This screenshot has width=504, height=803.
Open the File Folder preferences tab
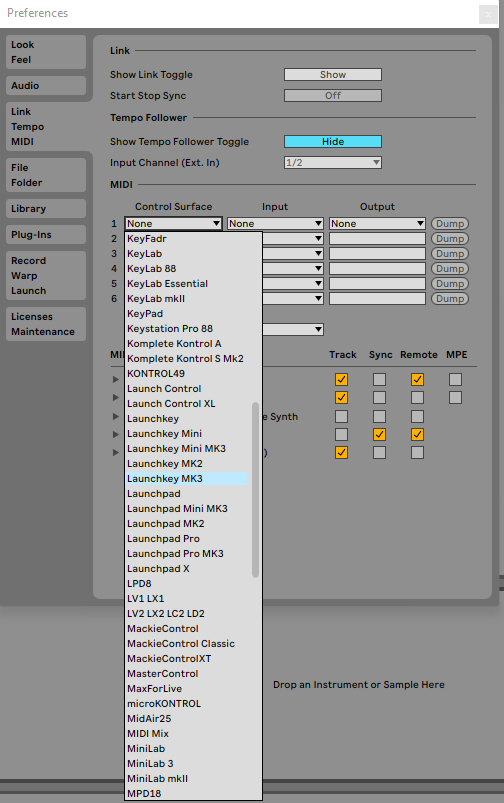[46, 175]
